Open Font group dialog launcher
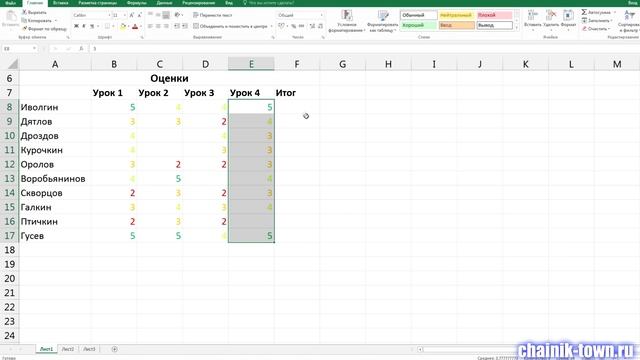Viewport: 640px width, 360px height. 142,37
